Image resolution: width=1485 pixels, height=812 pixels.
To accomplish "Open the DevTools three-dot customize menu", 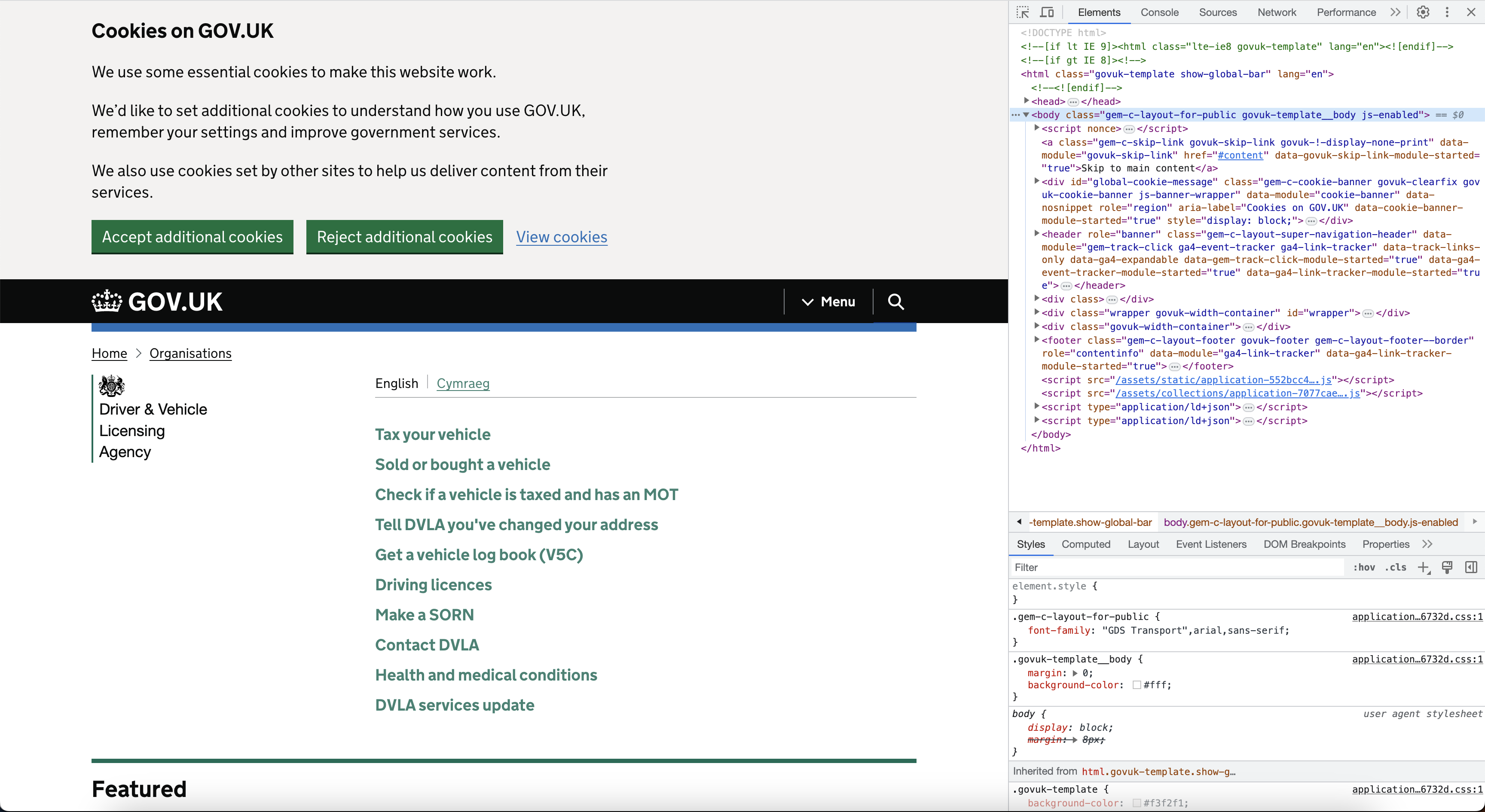I will pos(1447,12).
